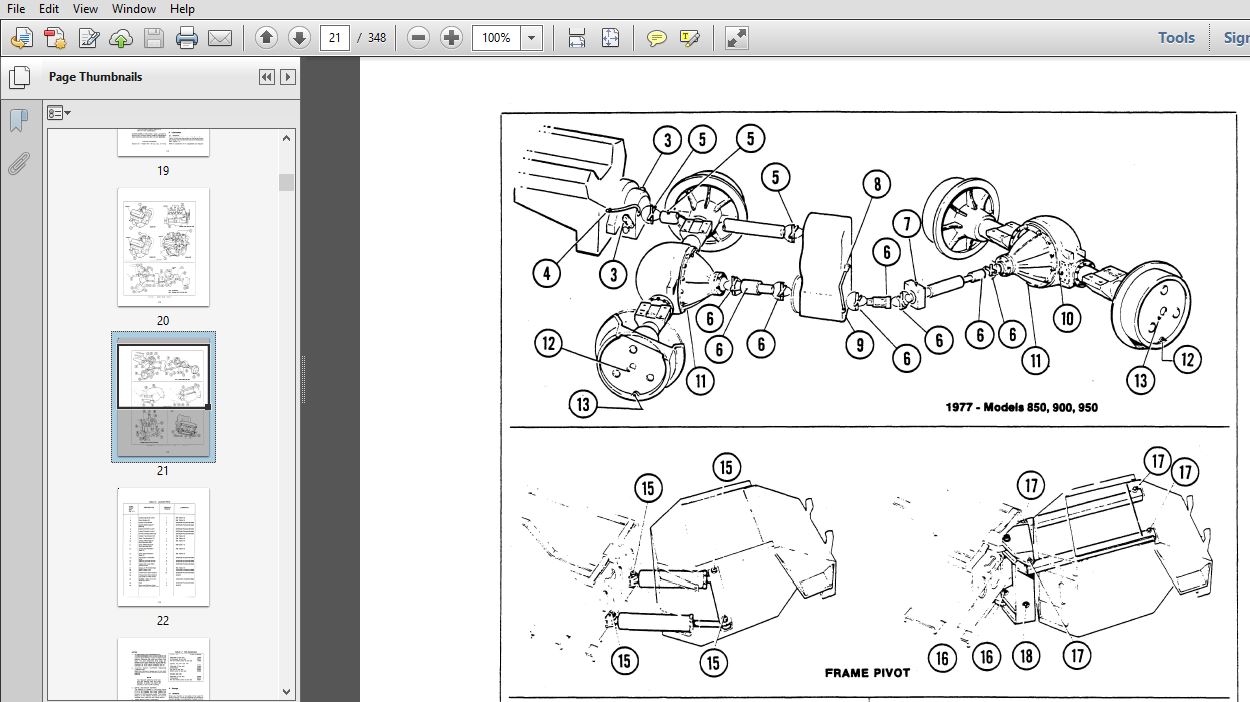The height and width of the screenshot is (702, 1250).
Task: Select page 19 thumbnail
Action: [163, 143]
